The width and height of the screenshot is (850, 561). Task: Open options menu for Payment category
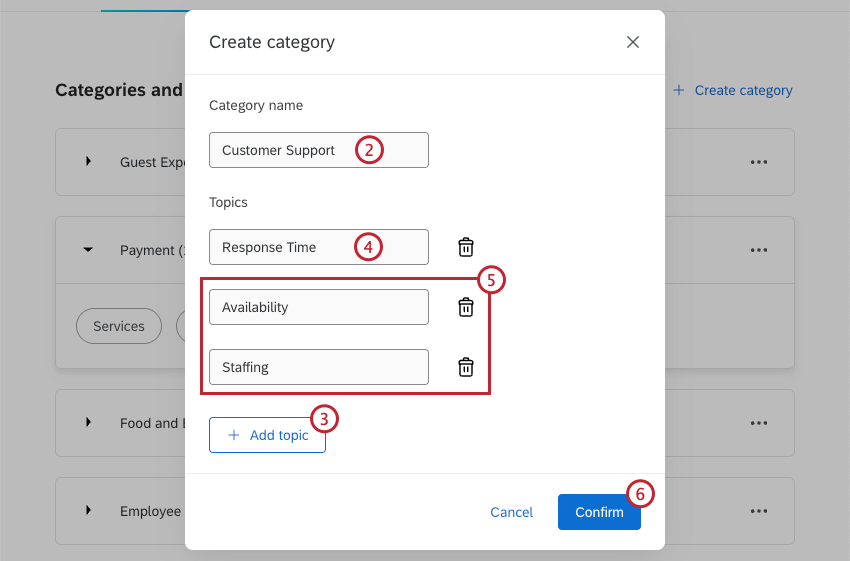[x=758, y=250]
